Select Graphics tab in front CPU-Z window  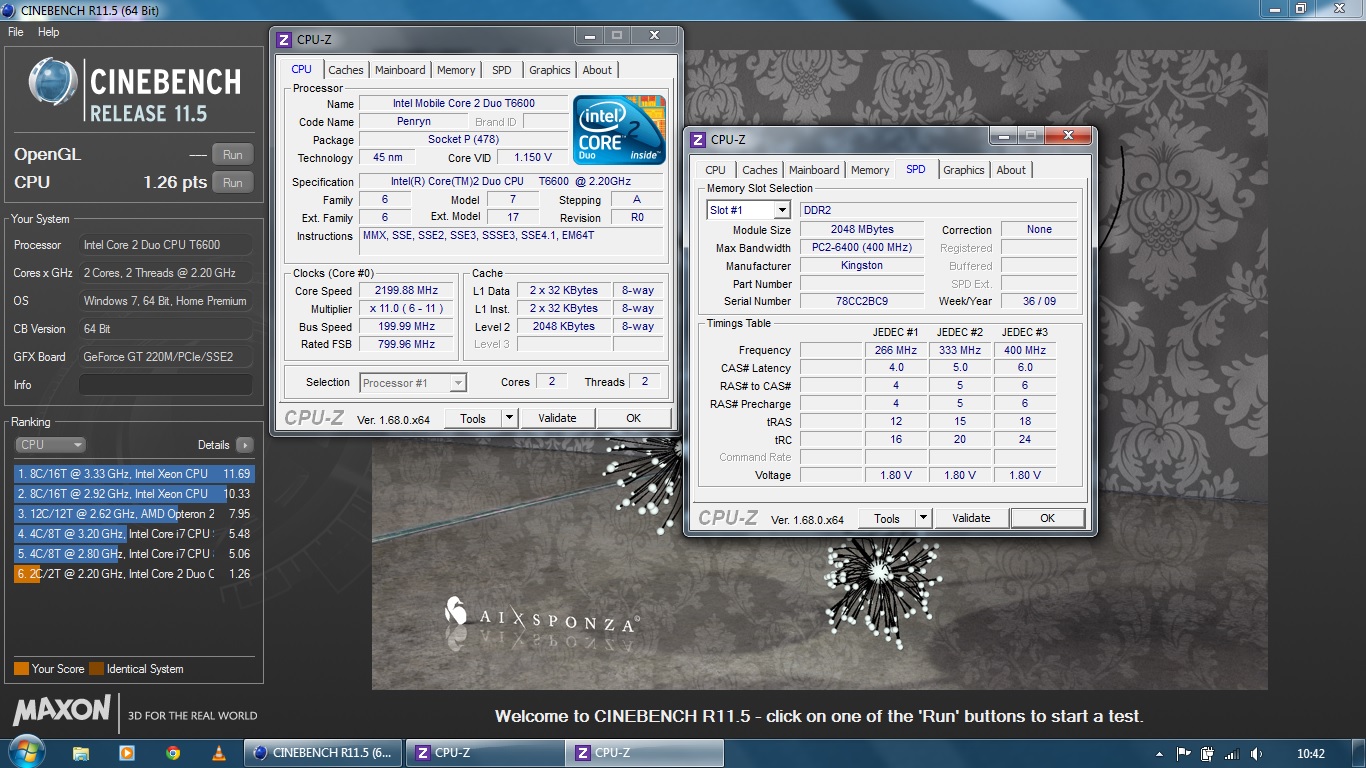pos(964,170)
